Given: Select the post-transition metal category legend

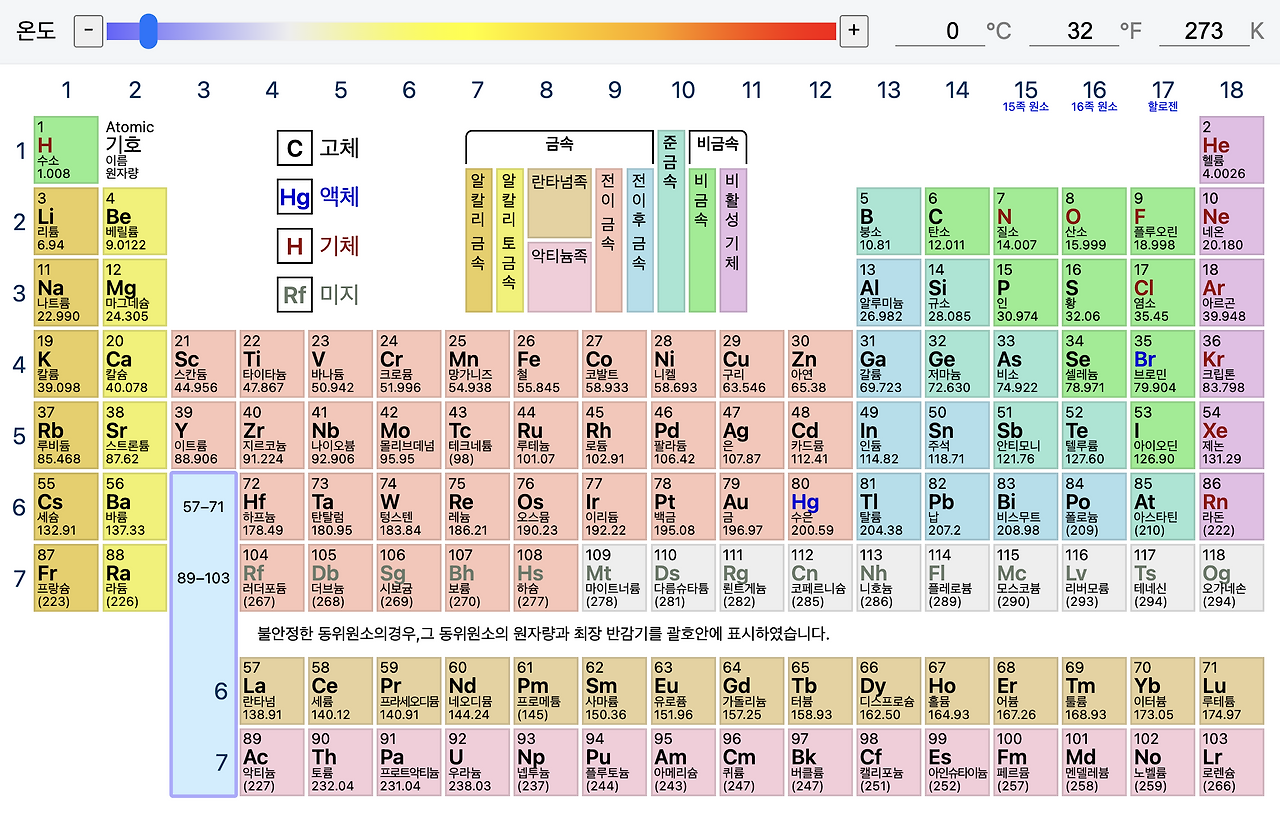Looking at the screenshot, I should (x=640, y=240).
